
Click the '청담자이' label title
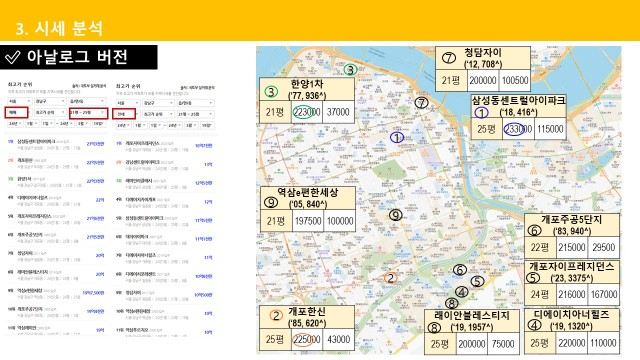(x=483, y=53)
